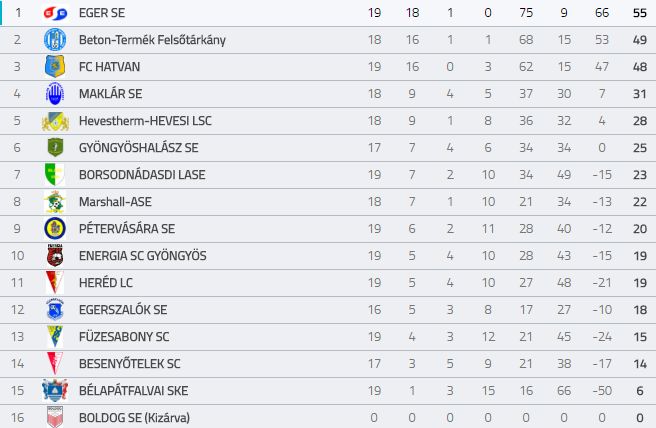
Task: Open BESENYŐTELEK SC team link
Action: pyautogui.click(x=130, y=364)
